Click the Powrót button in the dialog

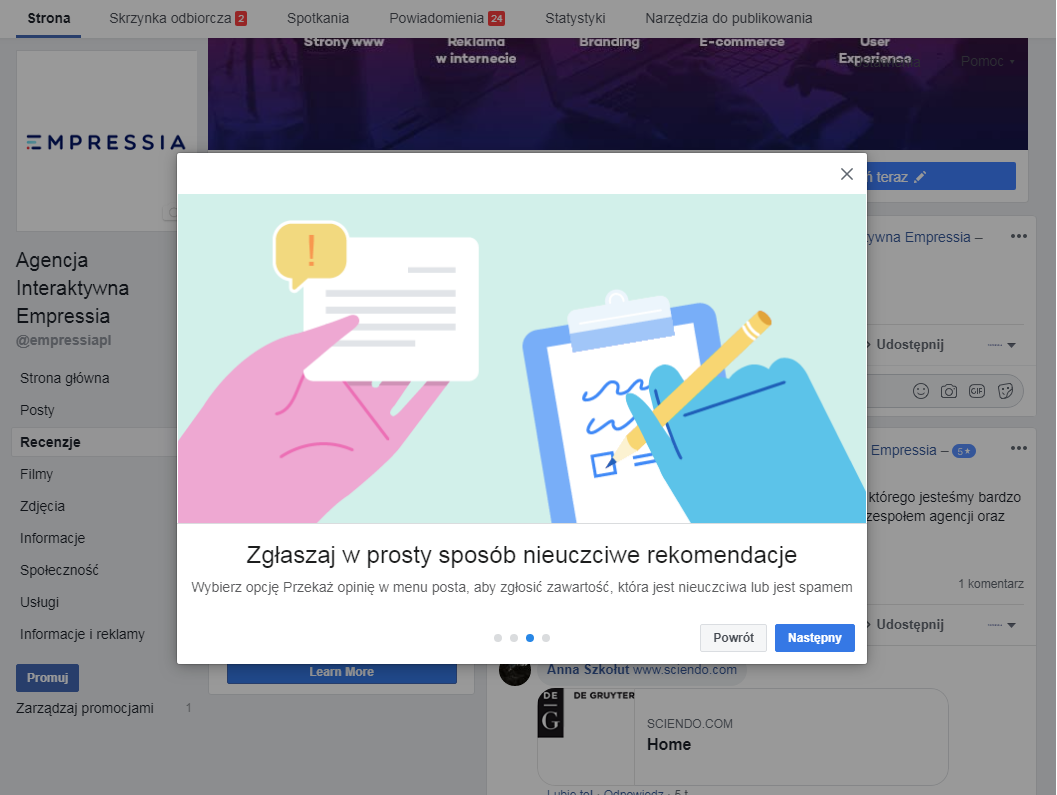click(733, 638)
